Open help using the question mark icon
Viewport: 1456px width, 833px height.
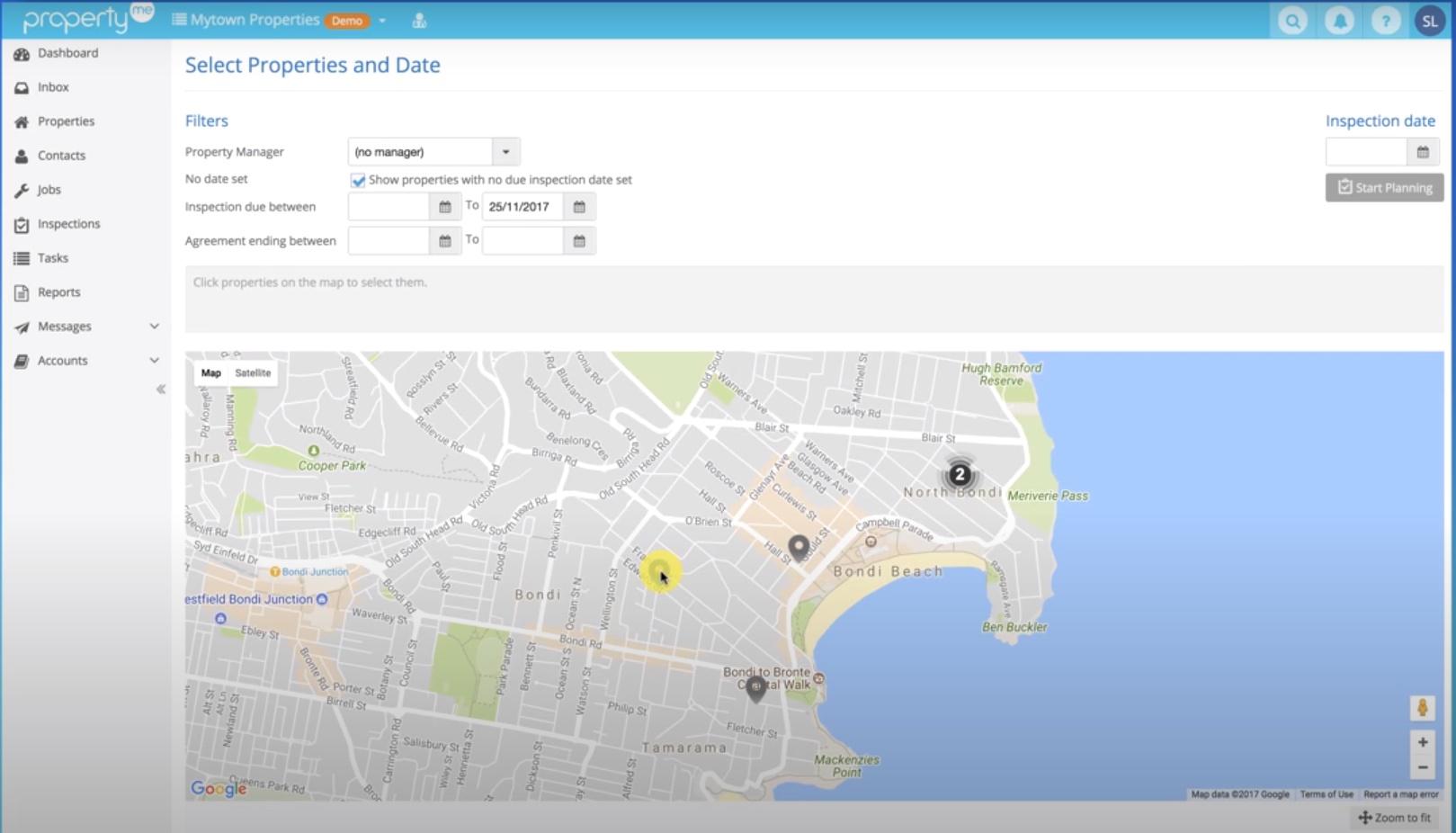[x=1386, y=20]
